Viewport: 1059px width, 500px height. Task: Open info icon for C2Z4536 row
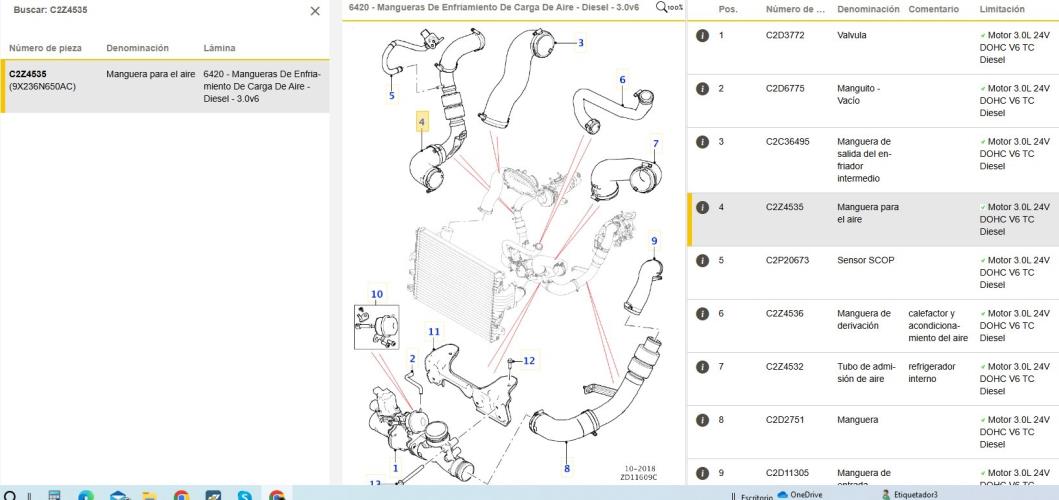(x=702, y=314)
